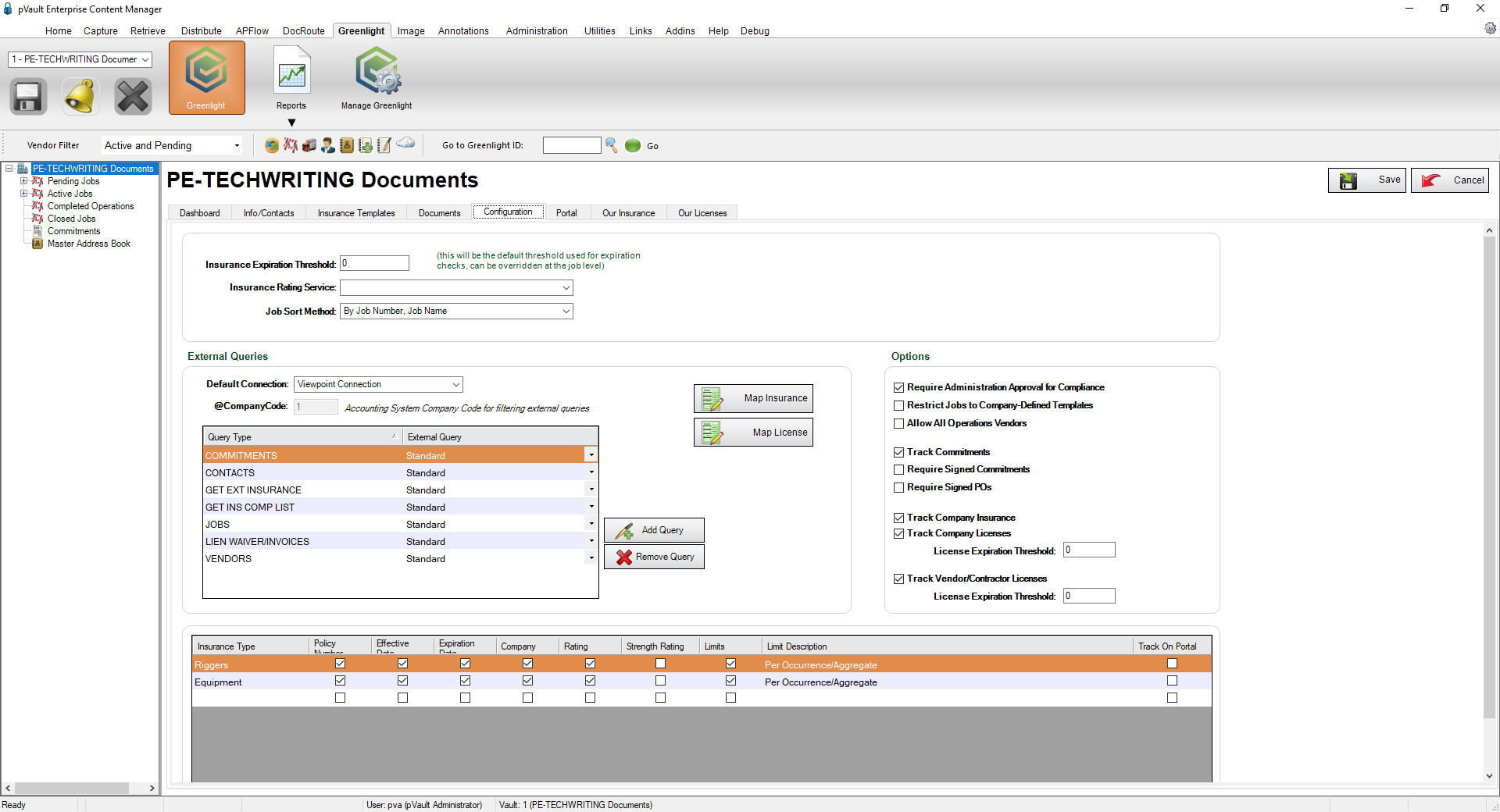Click the floppy disk save icon

point(28,97)
